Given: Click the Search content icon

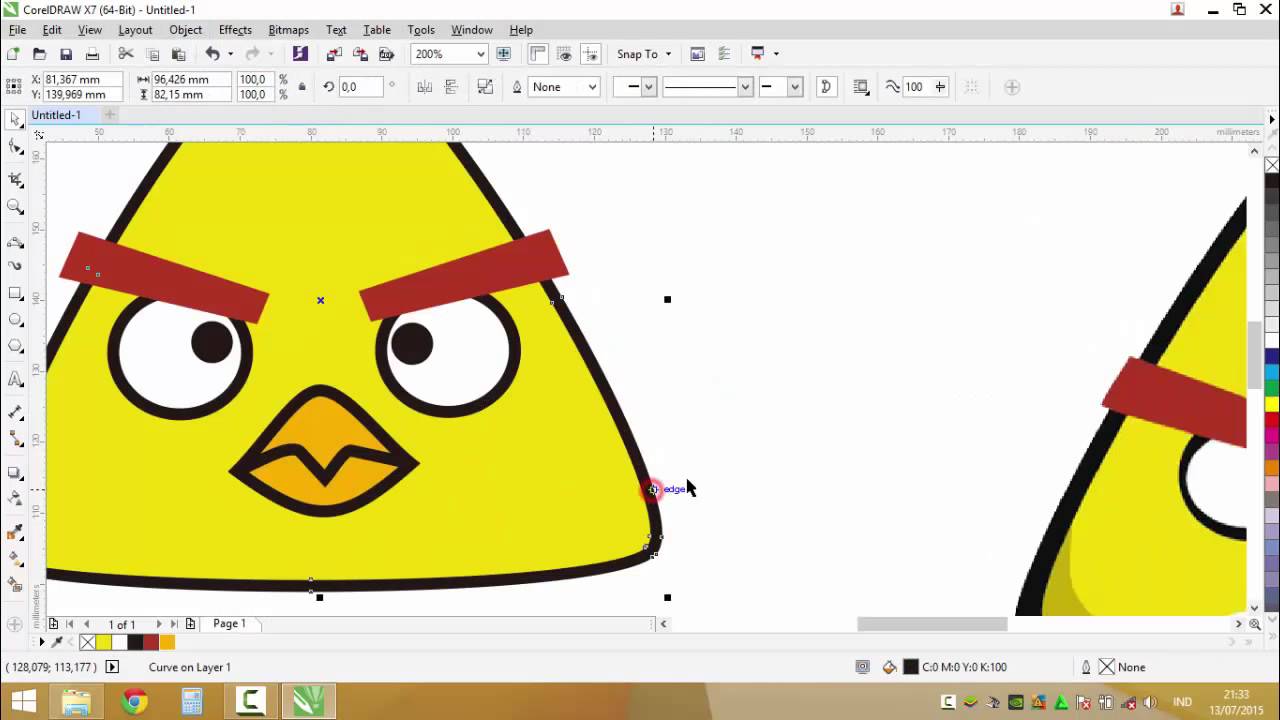Looking at the screenshot, I should point(300,54).
